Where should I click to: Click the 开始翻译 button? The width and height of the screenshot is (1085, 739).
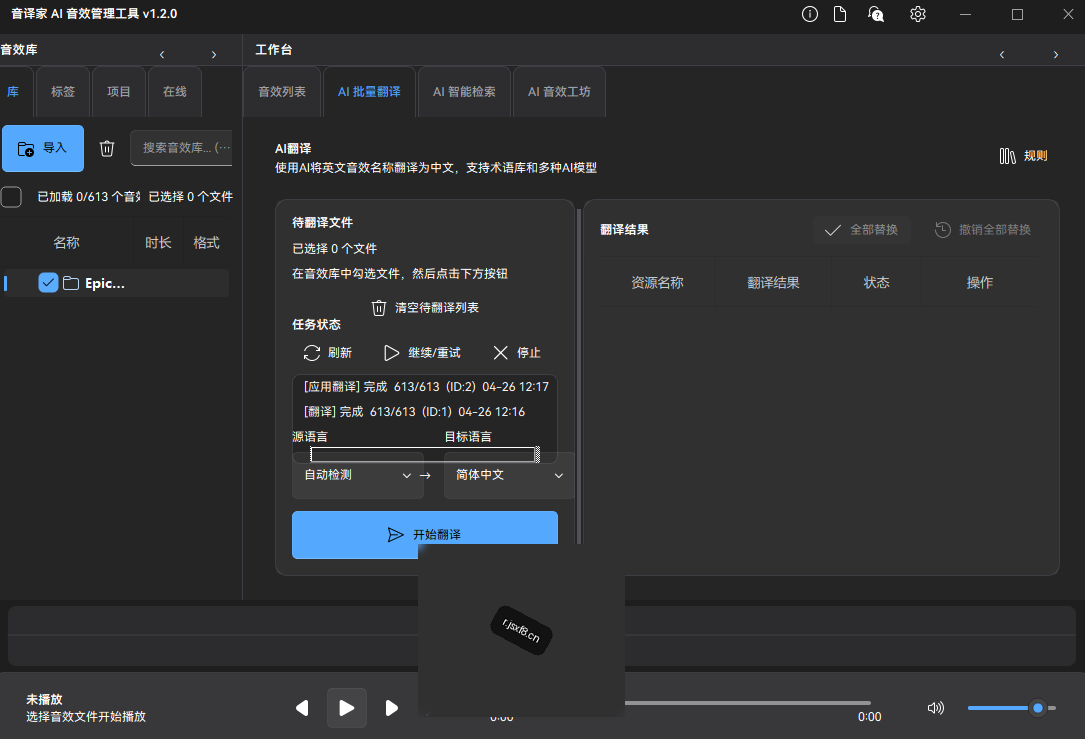(425, 534)
